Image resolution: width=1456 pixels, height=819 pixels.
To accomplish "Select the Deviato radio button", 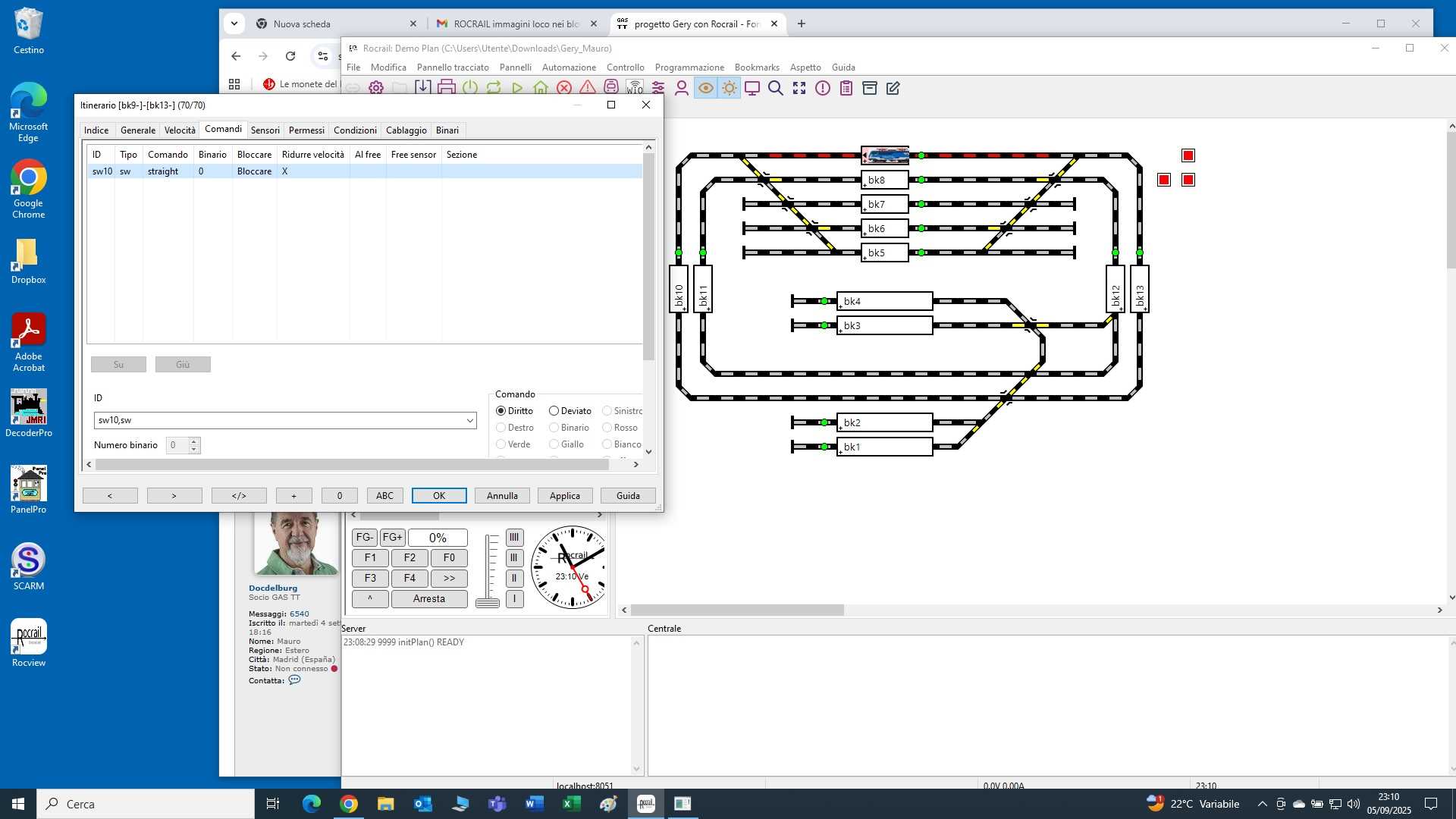I will click(x=554, y=411).
